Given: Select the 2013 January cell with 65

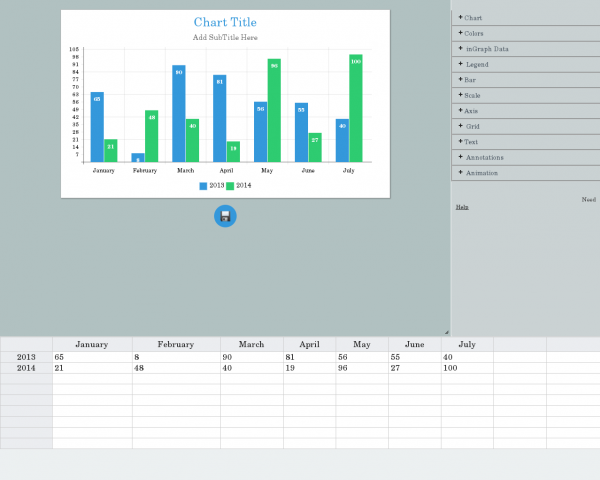Looking at the screenshot, I should click(92, 357).
